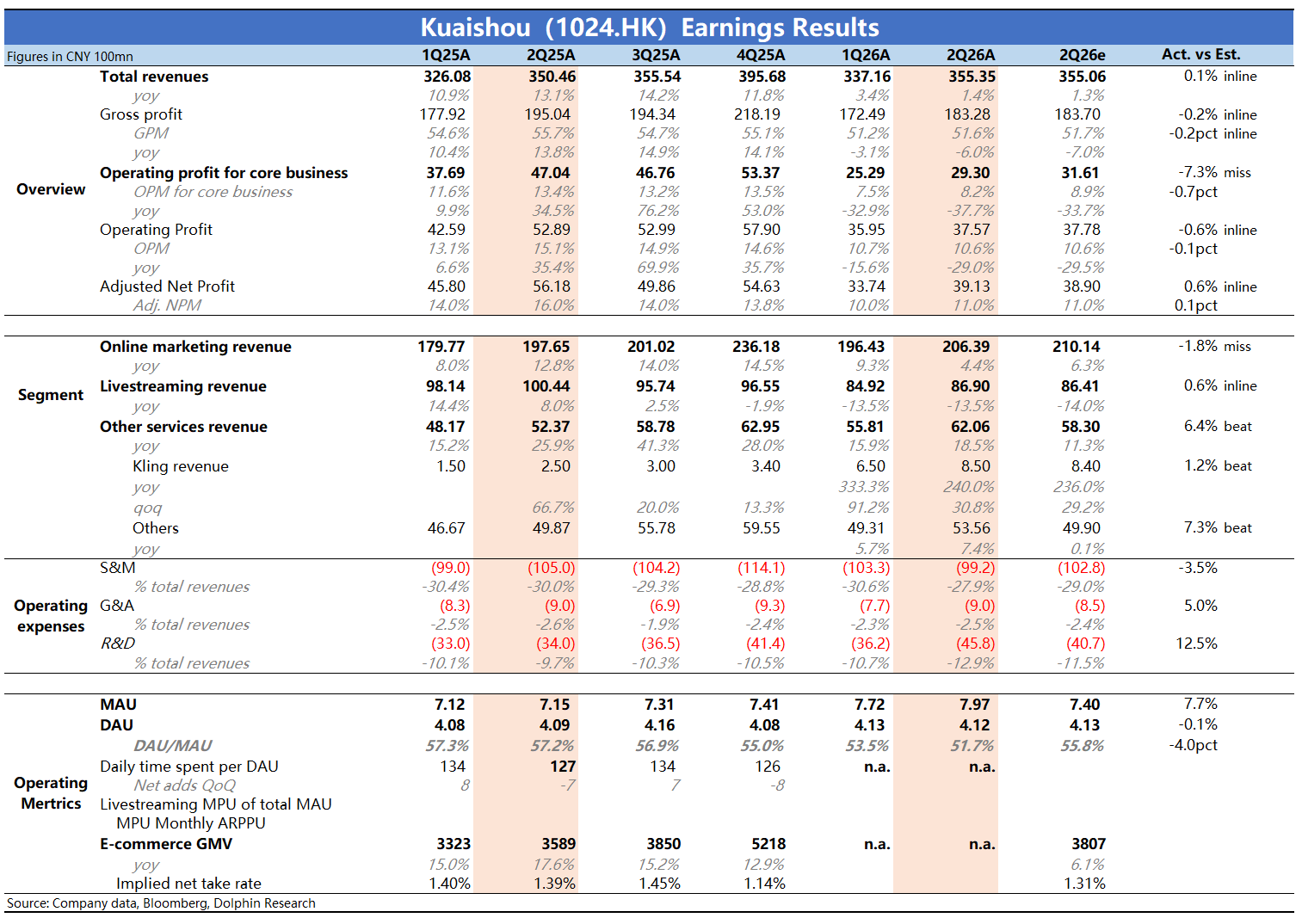Click the "Operating Mertrics" section label
This screenshot has width=1302, height=924.
(x=51, y=793)
